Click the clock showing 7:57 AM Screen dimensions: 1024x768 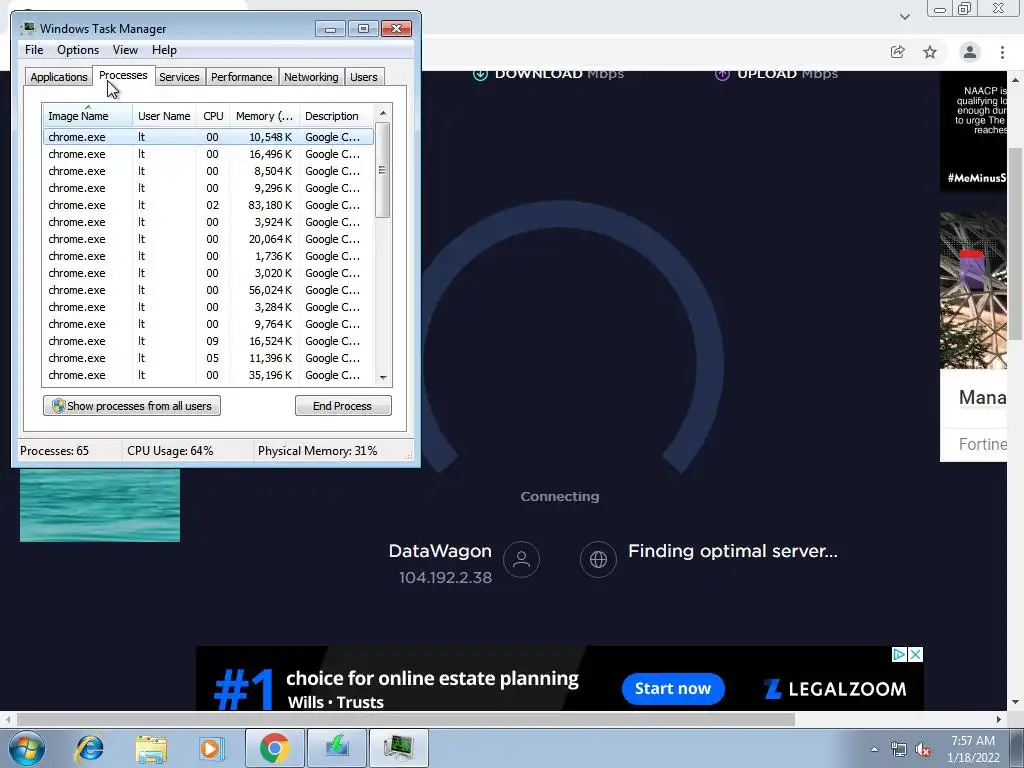point(973,741)
